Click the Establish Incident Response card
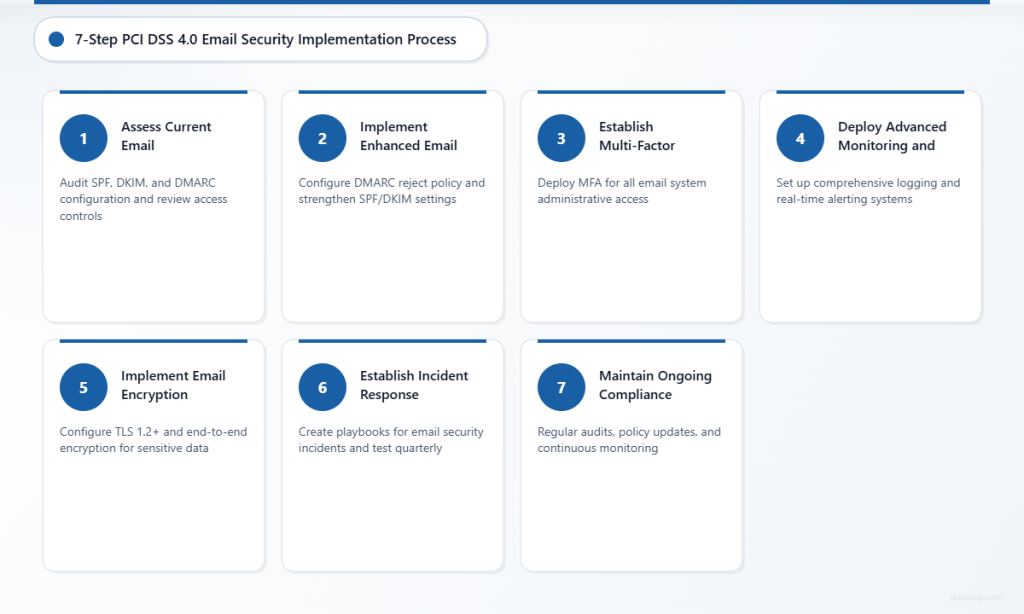 click(x=414, y=385)
